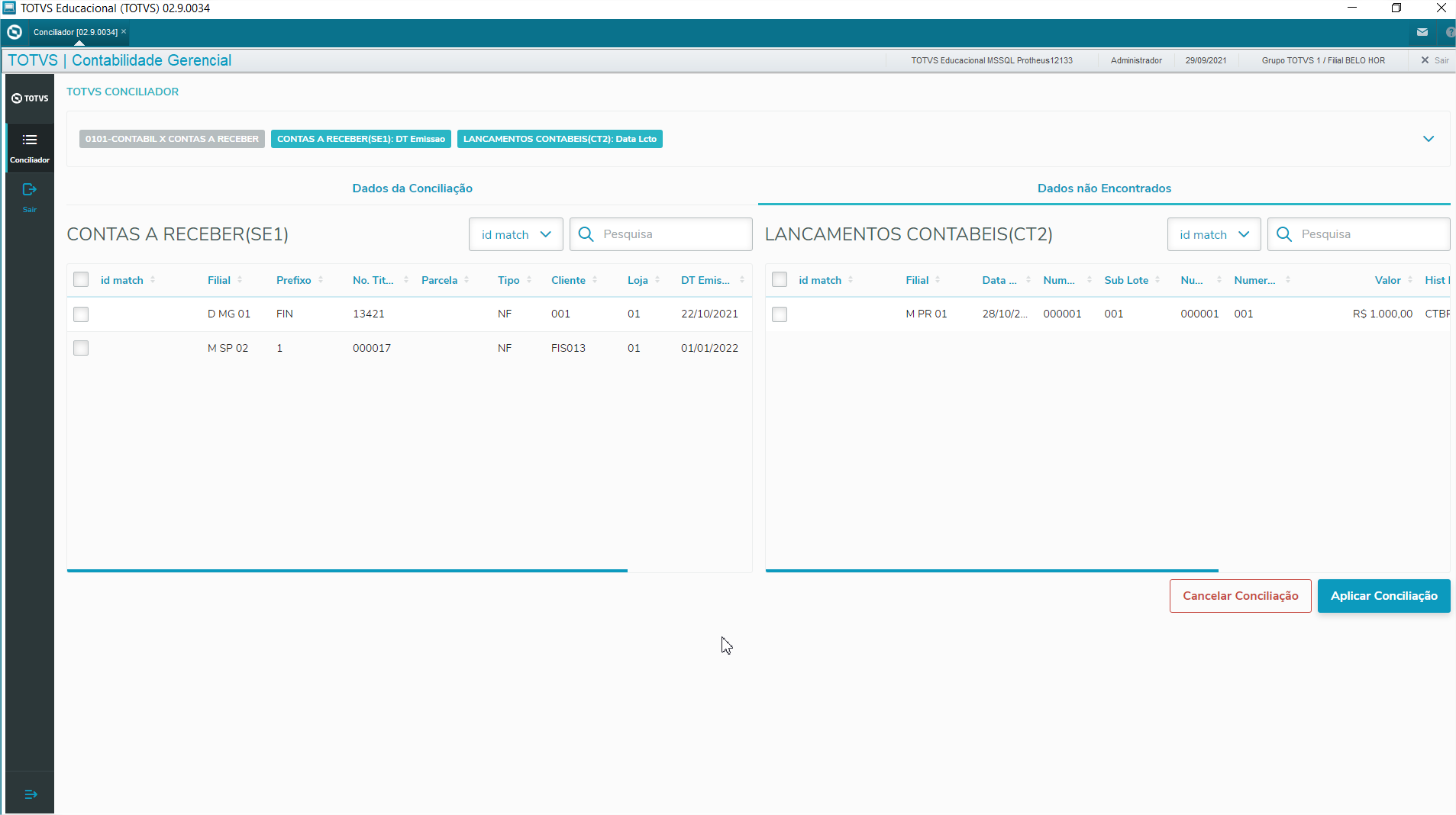
Task: Sort Lancamentos Contabeis by Numer... column
Action: 1288,280
